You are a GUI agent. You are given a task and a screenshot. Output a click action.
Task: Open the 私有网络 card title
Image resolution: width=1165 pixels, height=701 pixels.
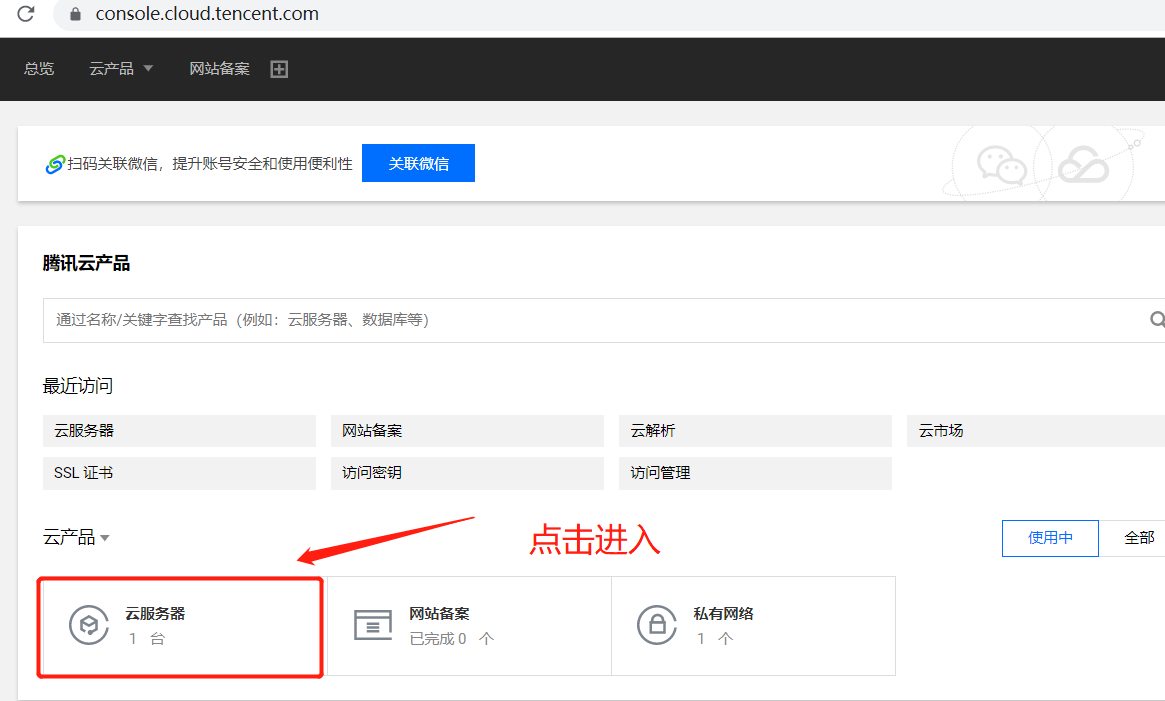pos(723,613)
